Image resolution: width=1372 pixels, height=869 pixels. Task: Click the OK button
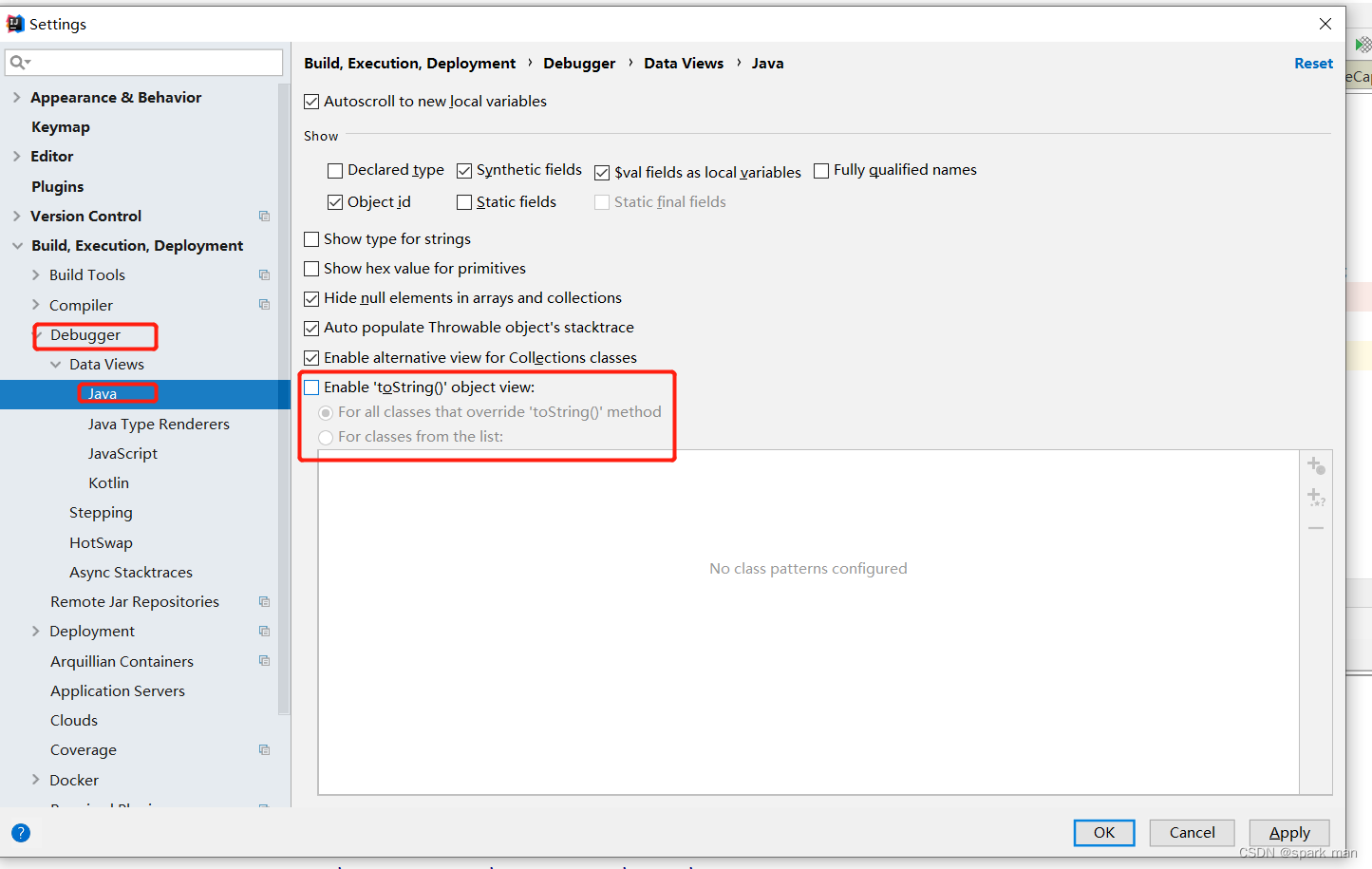point(1104,833)
